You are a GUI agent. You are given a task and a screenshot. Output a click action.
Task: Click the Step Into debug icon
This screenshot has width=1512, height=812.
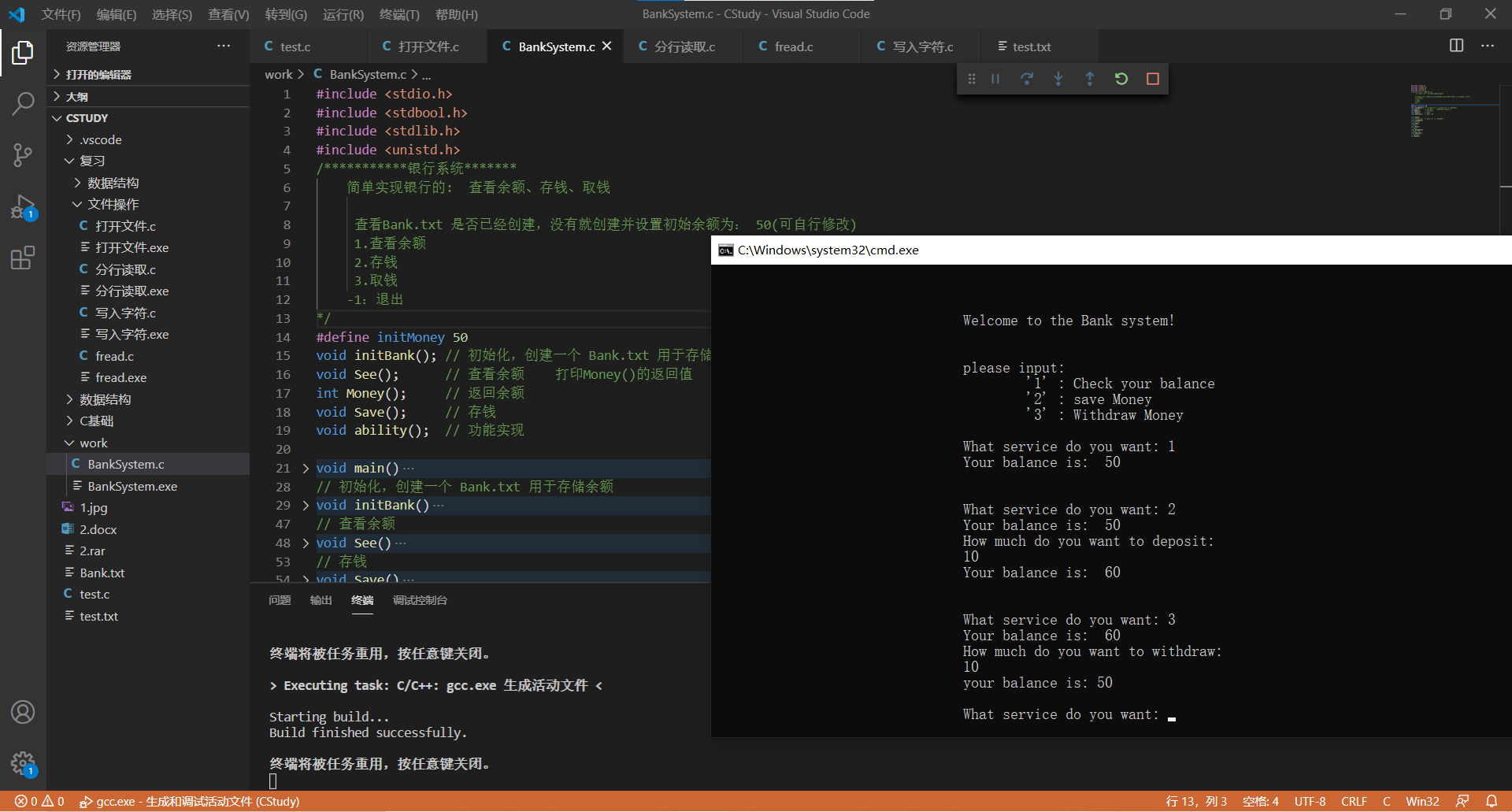(1058, 79)
